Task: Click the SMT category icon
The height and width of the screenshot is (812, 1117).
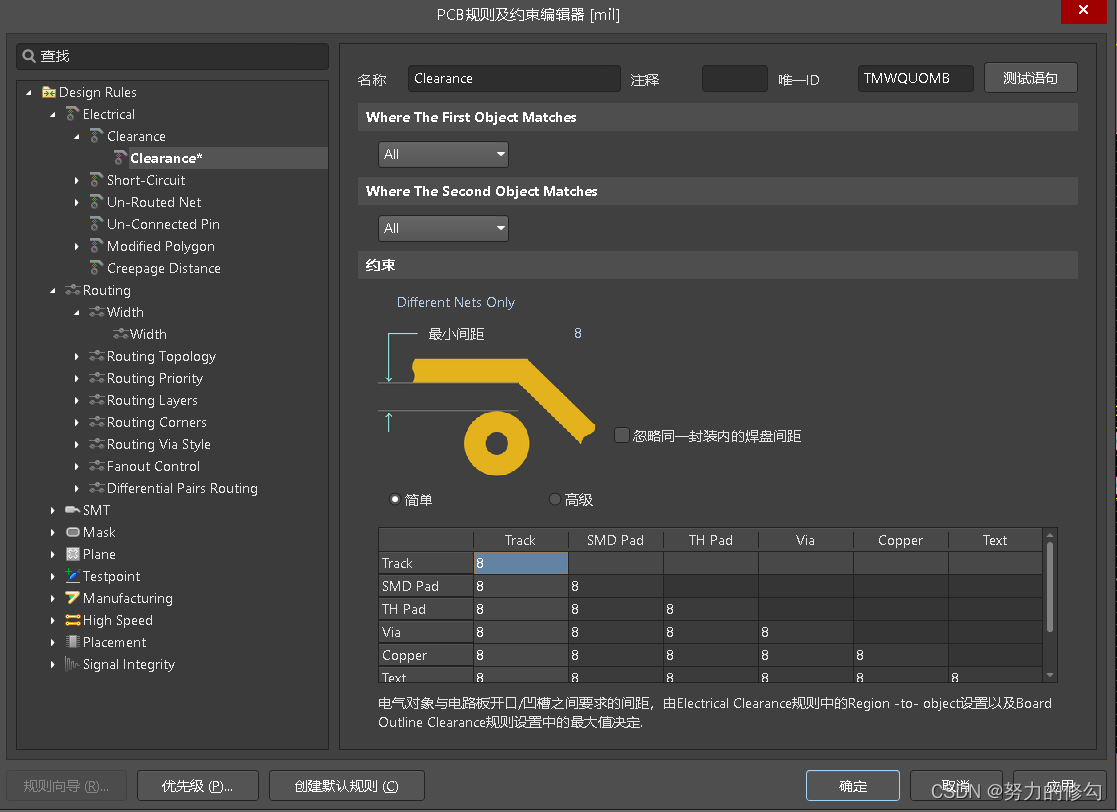Action: pos(72,510)
